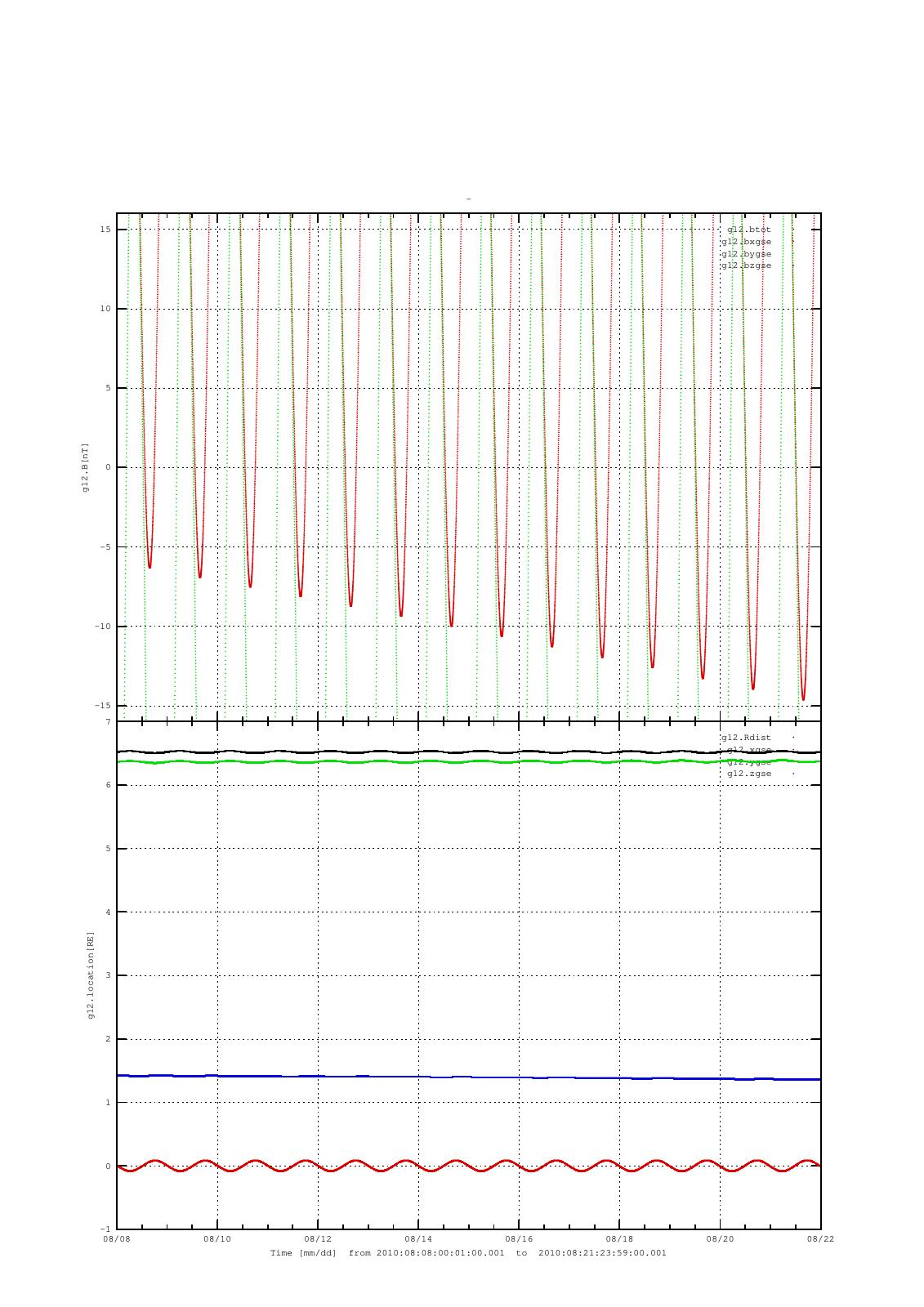Click the black Rdist line in lower plot
Viewport: 924px width, 1307px height.
[469, 752]
